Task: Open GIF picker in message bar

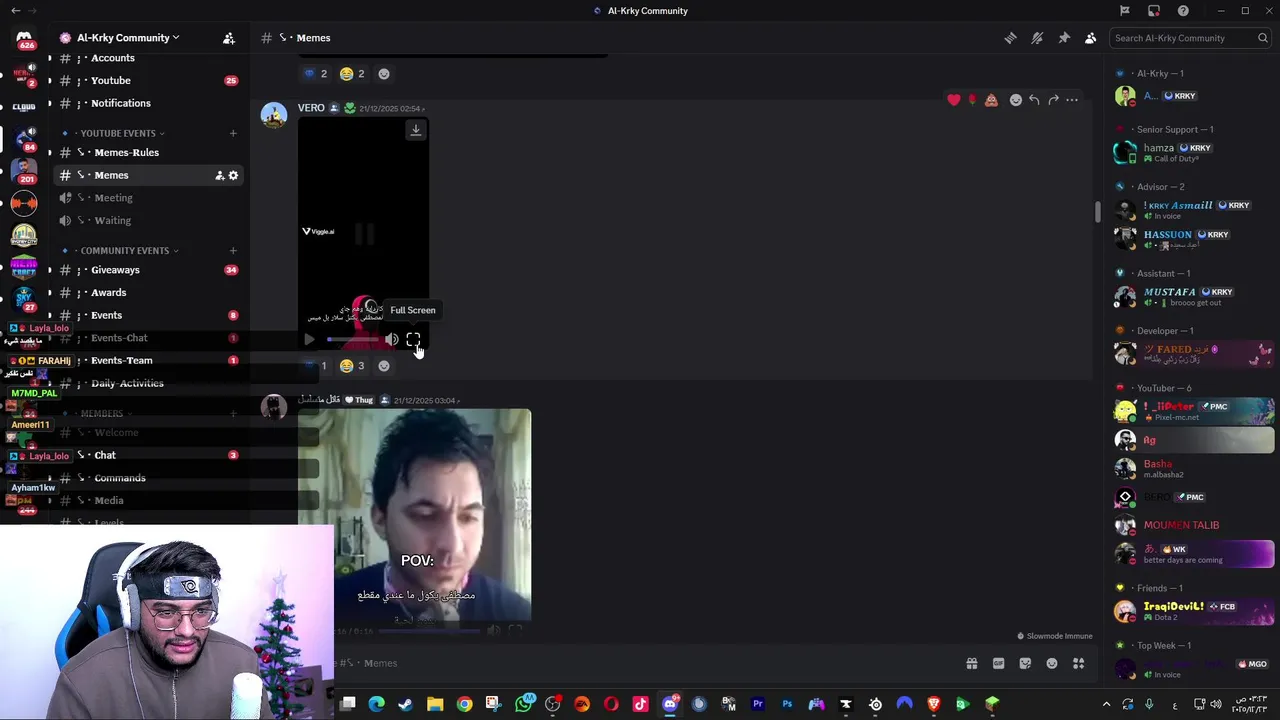Action: click(x=998, y=663)
